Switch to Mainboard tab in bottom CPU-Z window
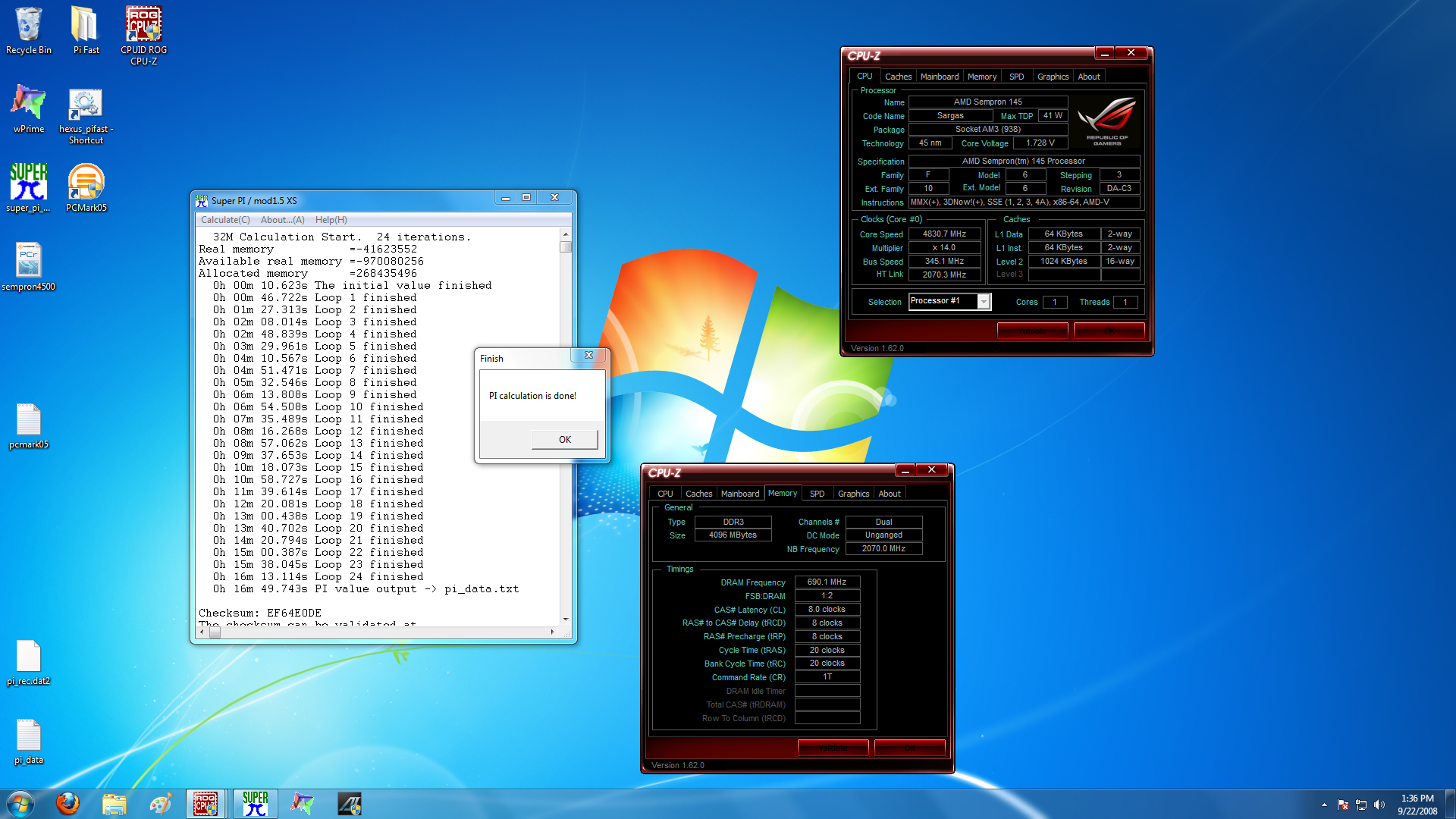 click(x=739, y=494)
